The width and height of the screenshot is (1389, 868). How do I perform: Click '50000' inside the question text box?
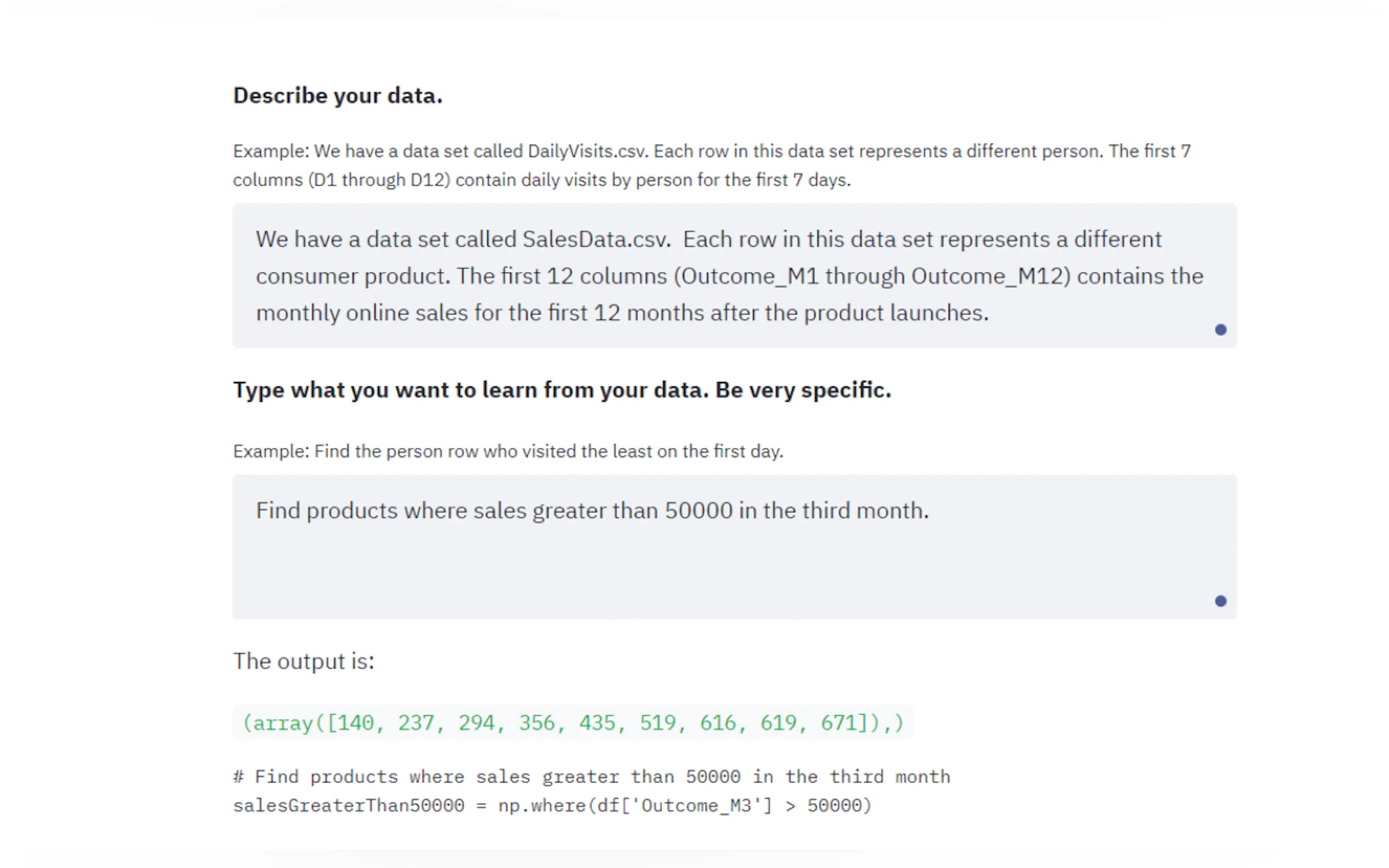(698, 511)
